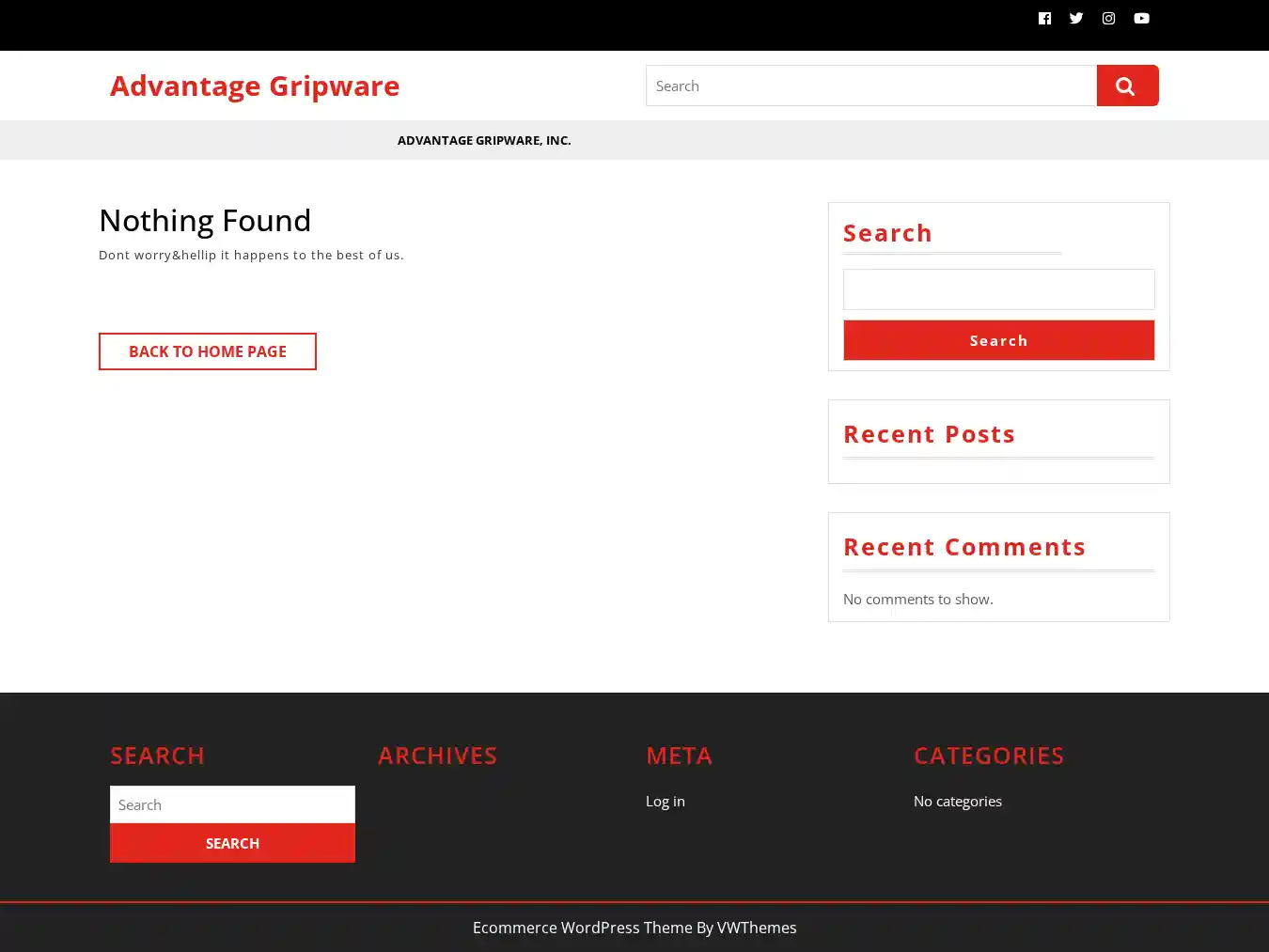The width and height of the screenshot is (1269, 952).
Task: Follow the Log in link under Meta
Action: [666, 801]
